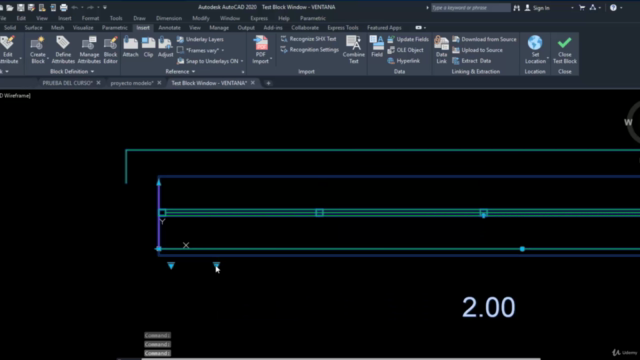Open the Sign In dropdown arrow

(572, 8)
